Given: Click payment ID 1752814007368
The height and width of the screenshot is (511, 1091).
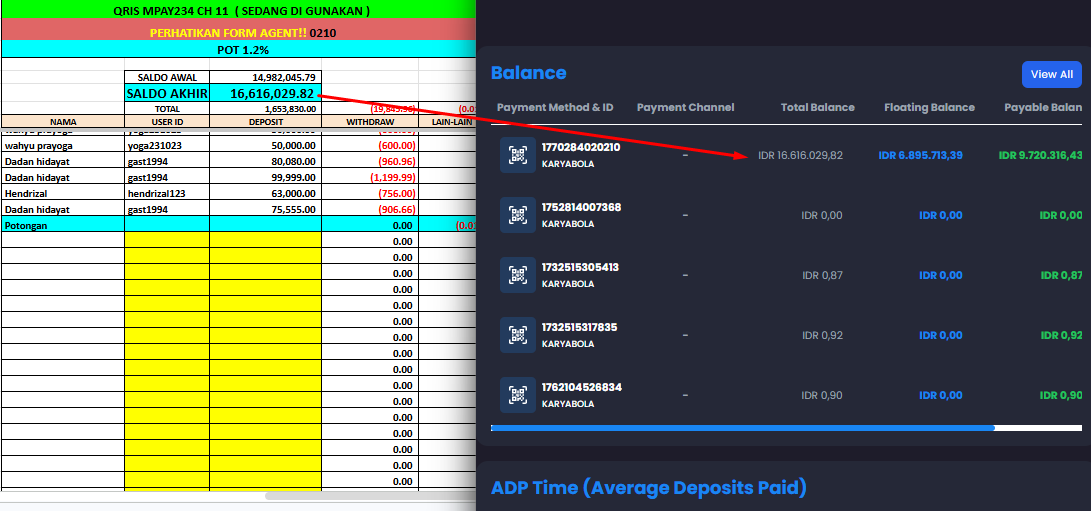Looking at the screenshot, I should point(582,207).
